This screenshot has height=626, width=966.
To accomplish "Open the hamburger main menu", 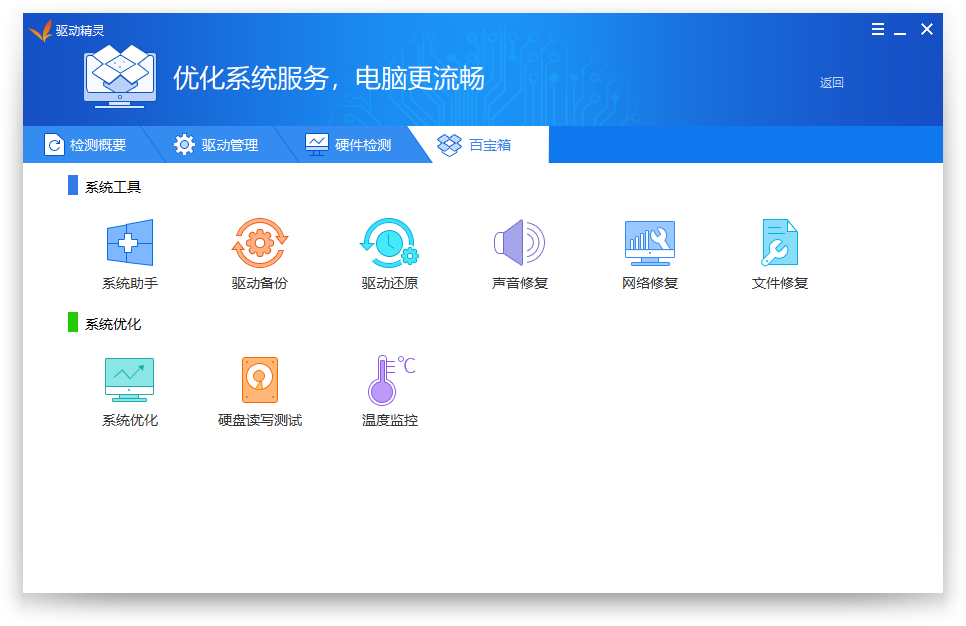I will 877,30.
